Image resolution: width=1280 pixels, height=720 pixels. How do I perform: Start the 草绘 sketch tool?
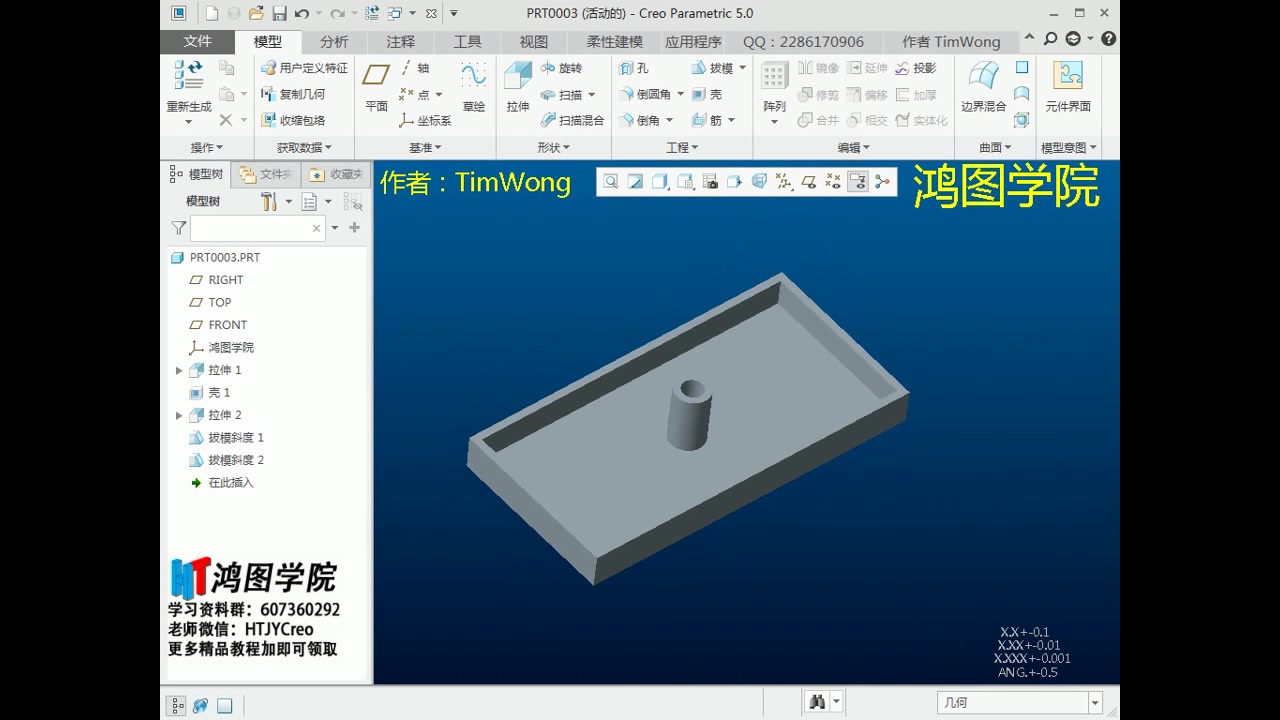(473, 85)
